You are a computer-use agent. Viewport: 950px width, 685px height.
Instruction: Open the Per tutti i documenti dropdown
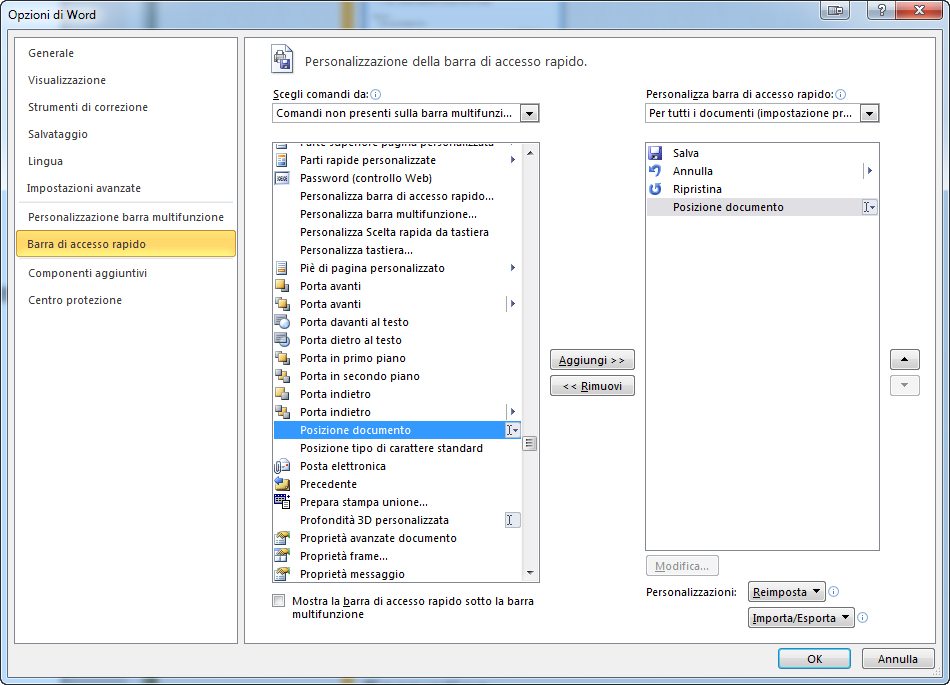(x=869, y=114)
